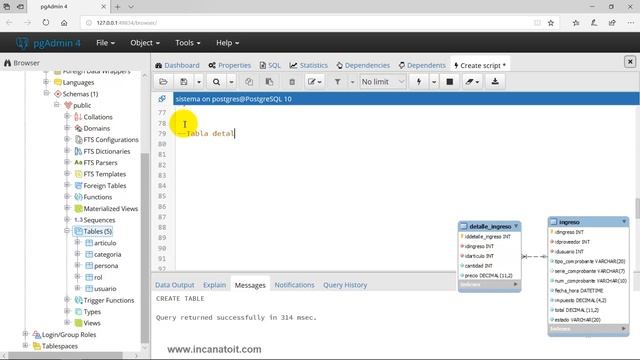Select the usuario table

pos(105,289)
